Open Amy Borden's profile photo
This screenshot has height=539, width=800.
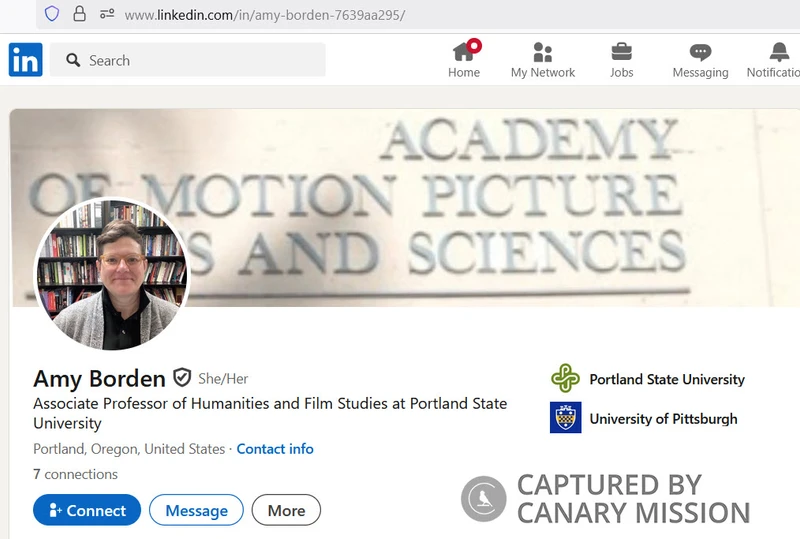[112, 274]
